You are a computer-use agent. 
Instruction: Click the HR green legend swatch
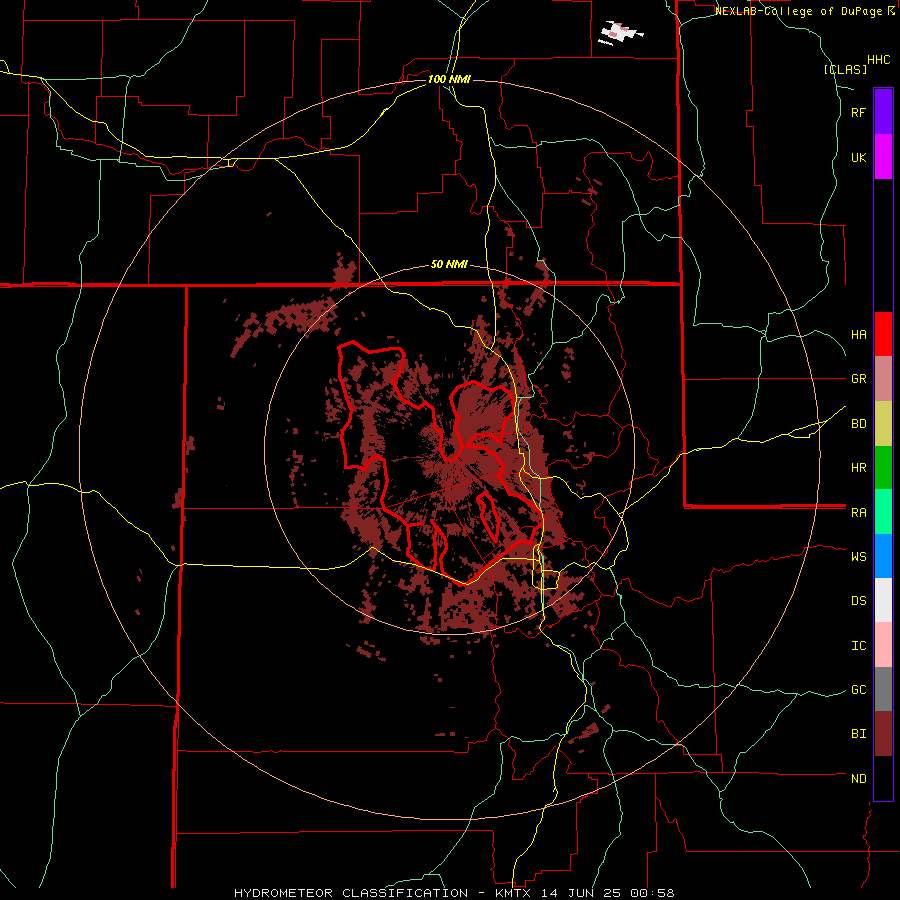click(x=883, y=467)
